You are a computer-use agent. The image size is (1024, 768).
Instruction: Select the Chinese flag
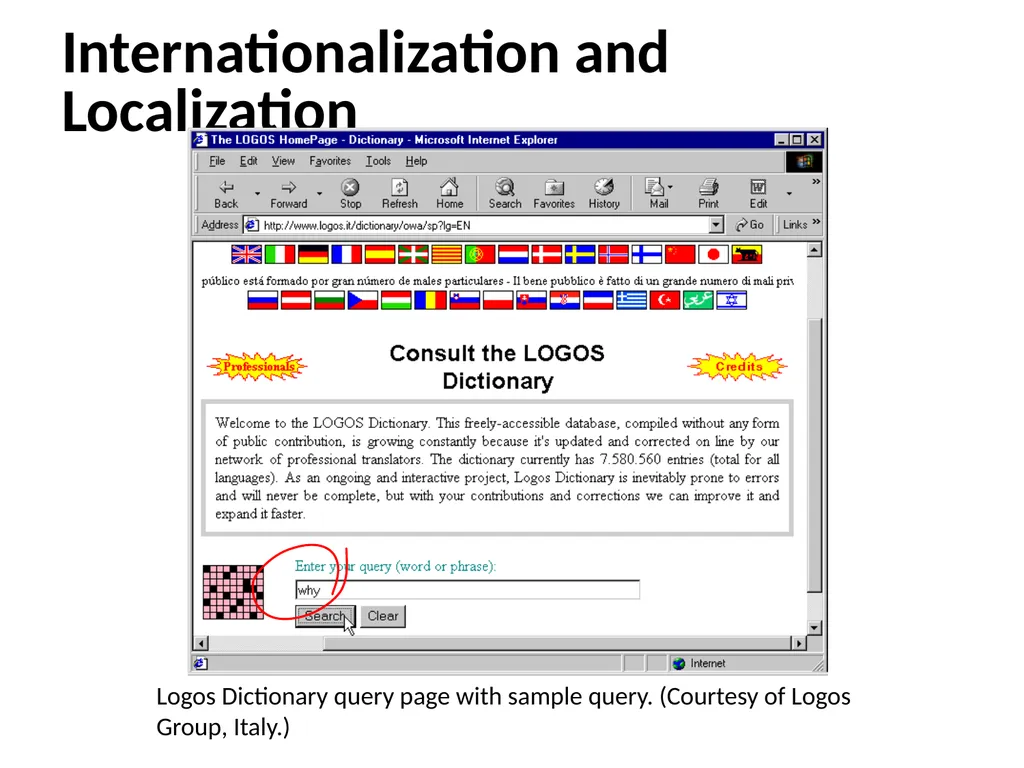tap(680, 255)
